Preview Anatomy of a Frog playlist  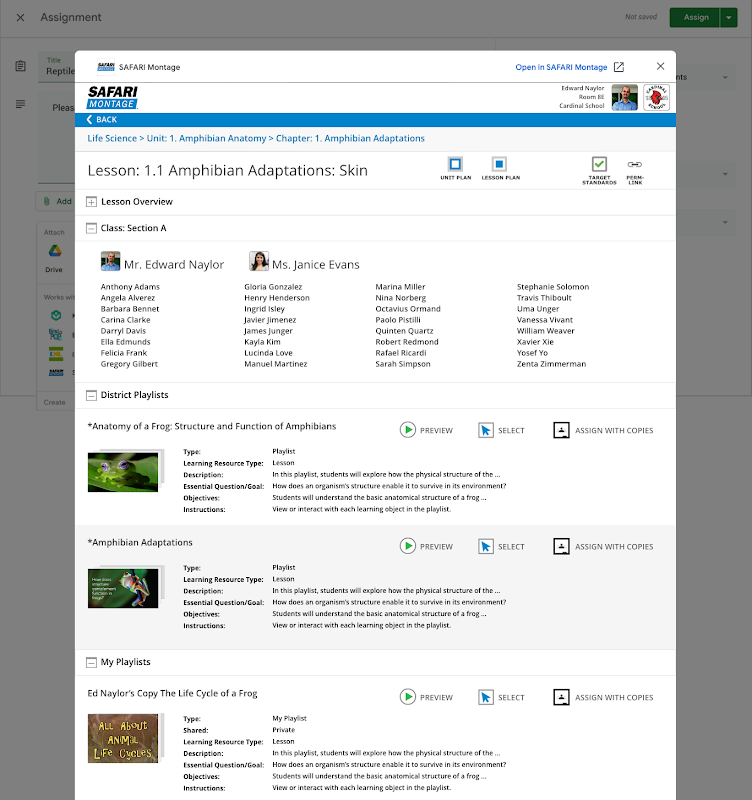click(426, 430)
